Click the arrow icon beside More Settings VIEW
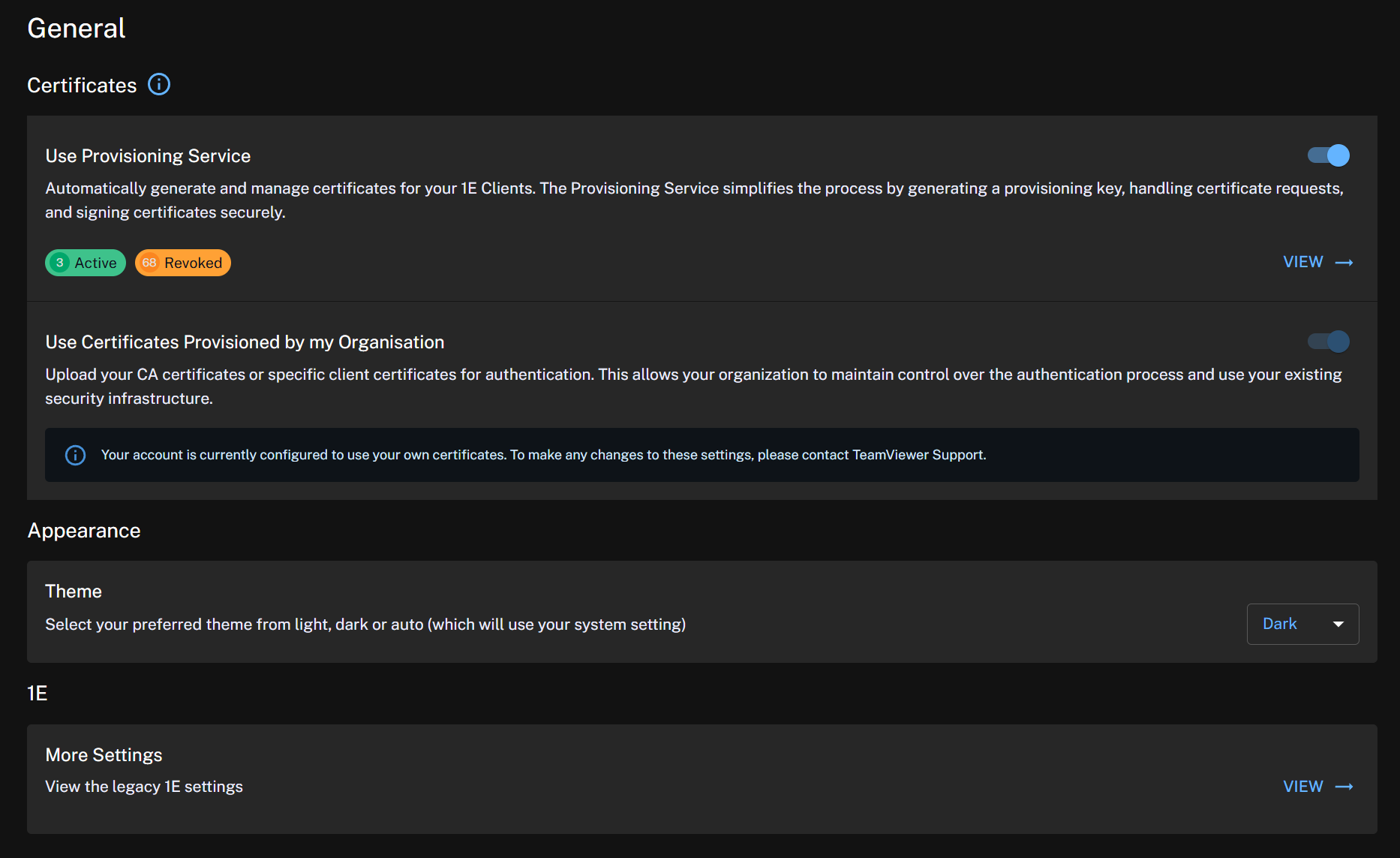The height and width of the screenshot is (858, 1400). 1344,787
